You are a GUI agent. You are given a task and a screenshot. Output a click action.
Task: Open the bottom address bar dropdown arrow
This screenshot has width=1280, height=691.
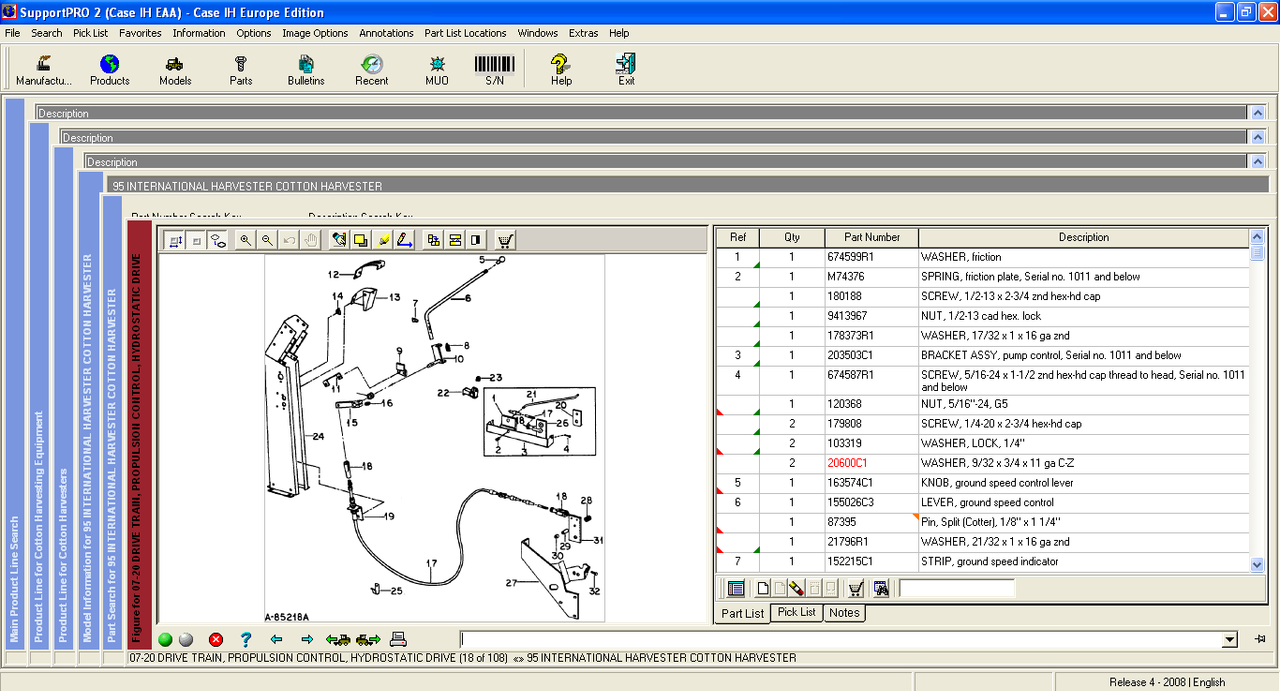1229,639
